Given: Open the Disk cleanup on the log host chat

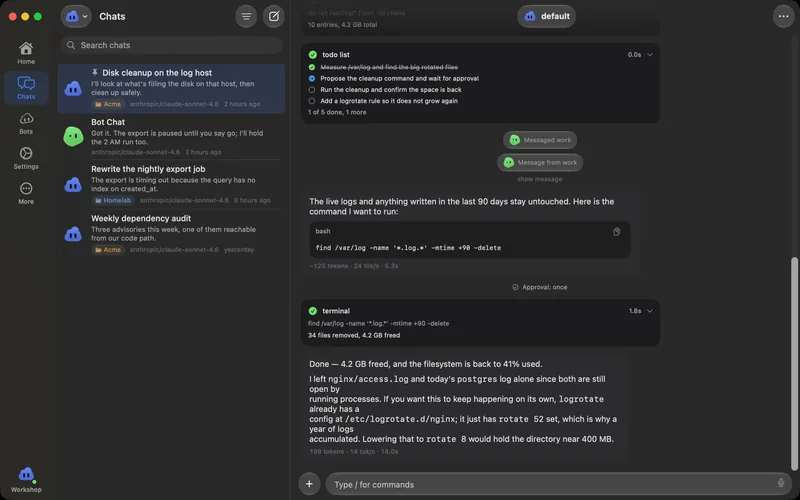Looking at the screenshot, I should click(171, 88).
